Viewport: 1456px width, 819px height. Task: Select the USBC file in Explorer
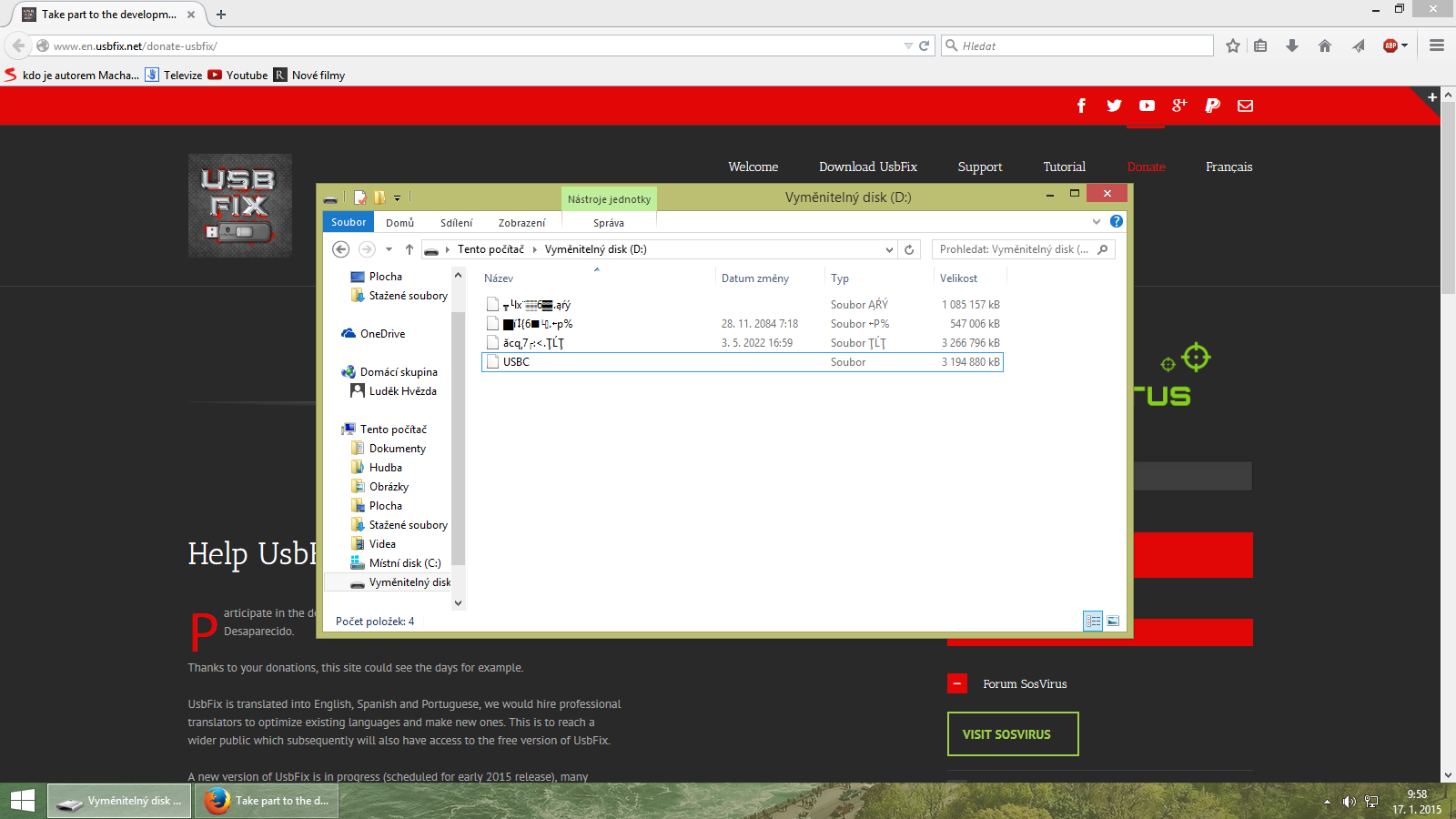(742, 362)
